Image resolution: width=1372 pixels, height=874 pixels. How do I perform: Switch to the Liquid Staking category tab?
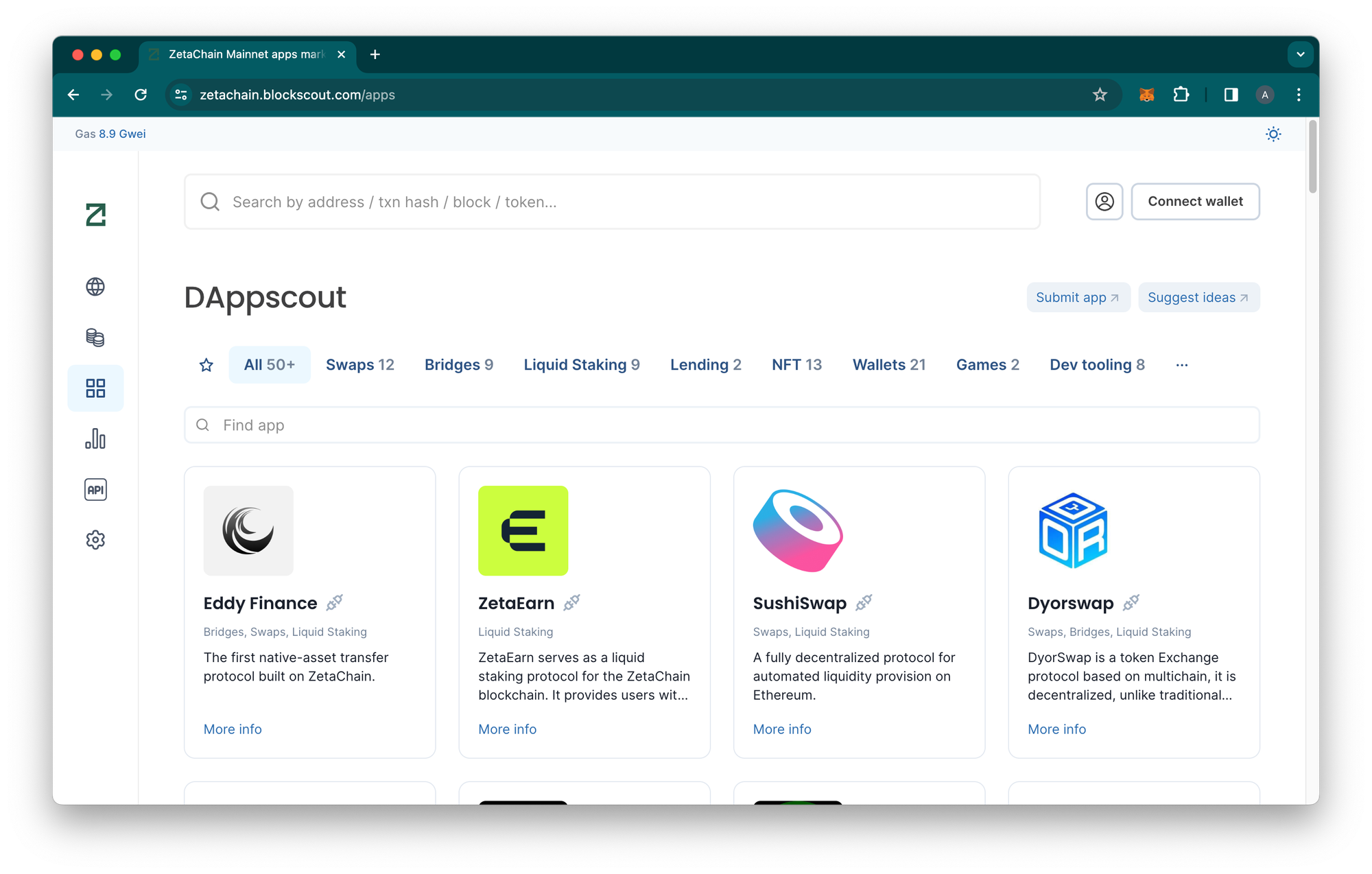point(581,365)
